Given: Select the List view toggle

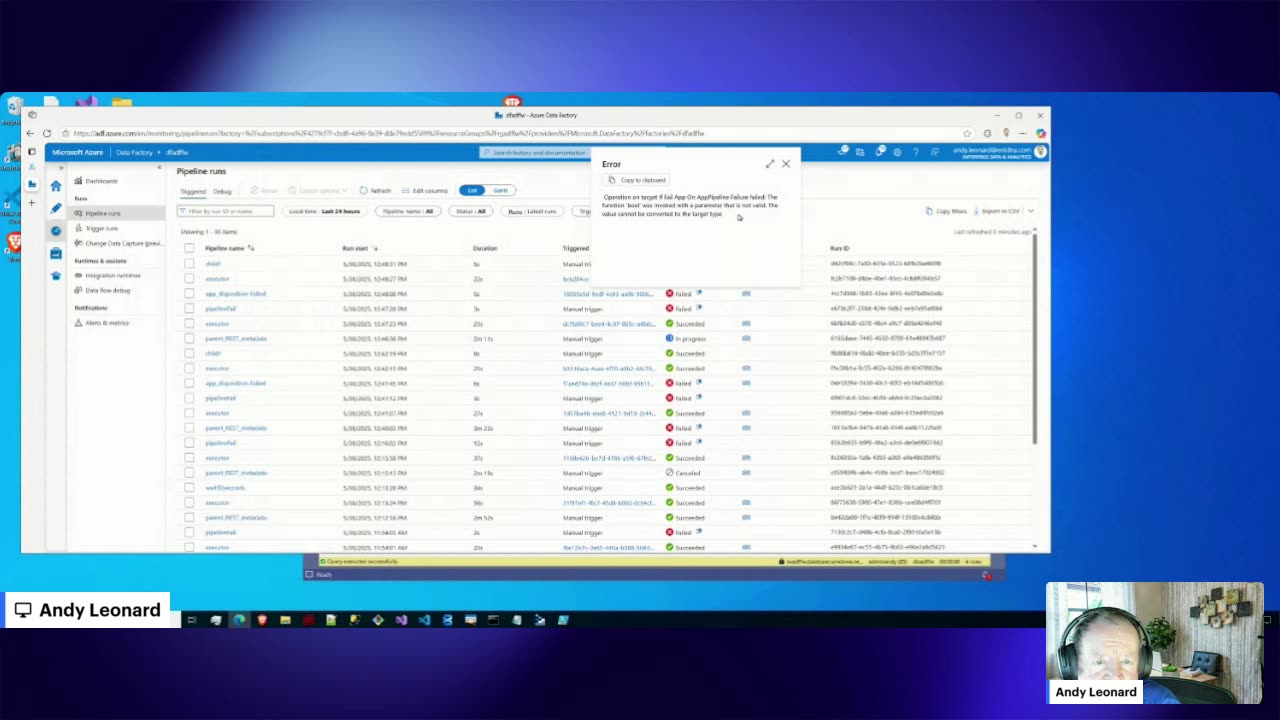Looking at the screenshot, I should point(473,190).
